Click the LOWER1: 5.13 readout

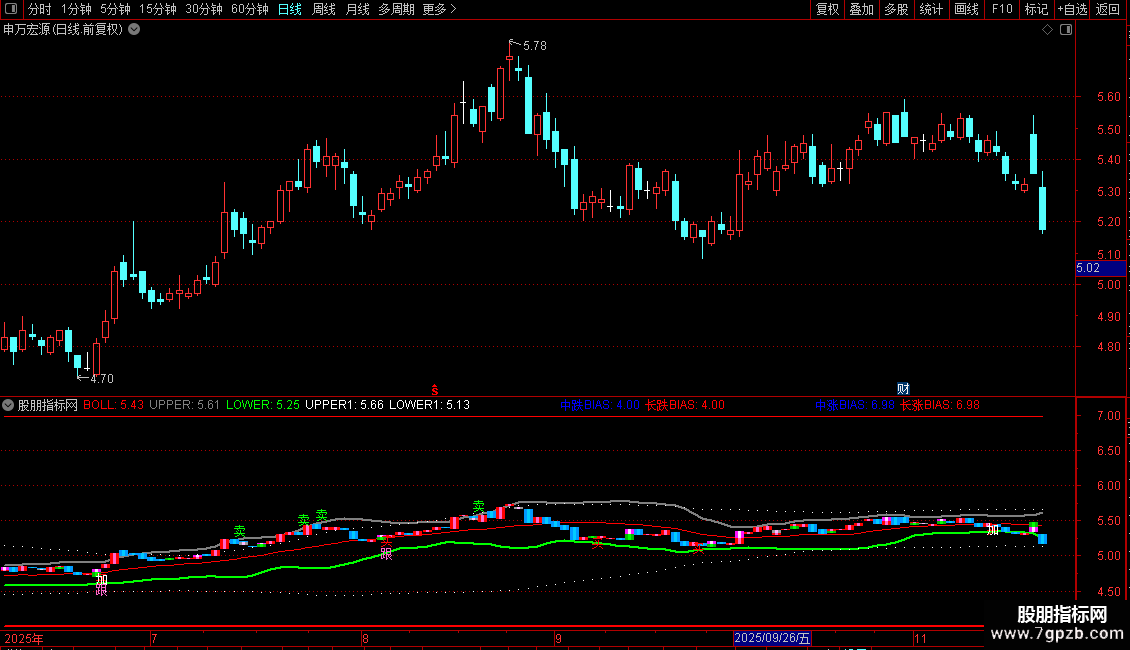430,405
